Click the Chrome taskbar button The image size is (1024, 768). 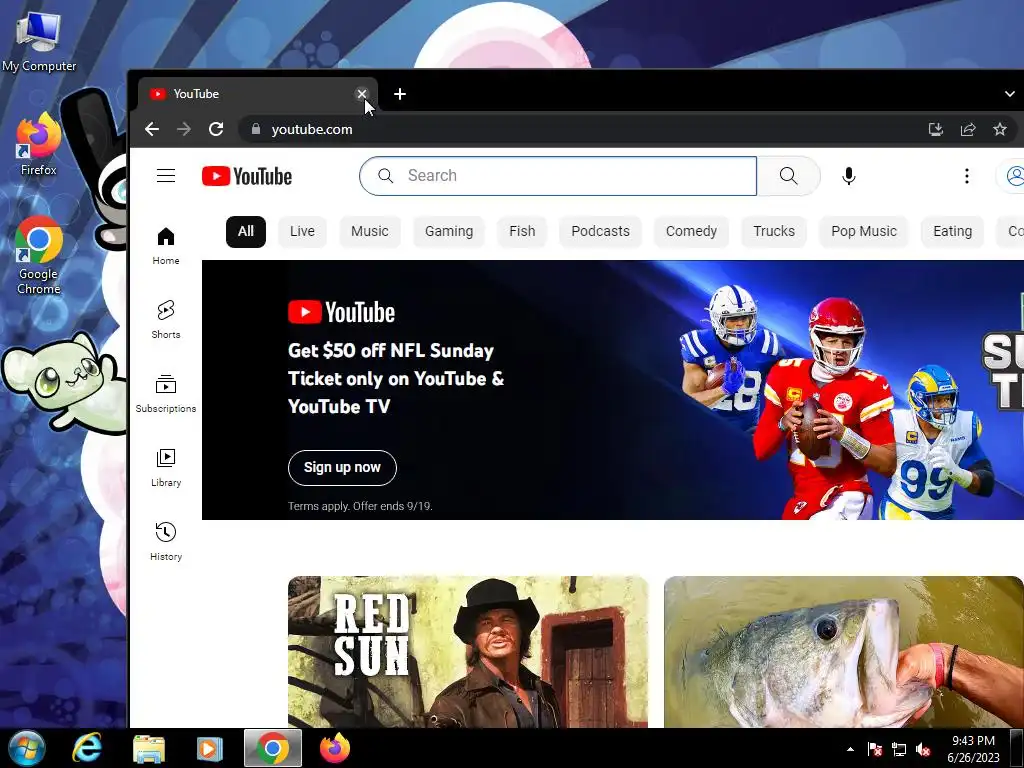pyautogui.click(x=273, y=748)
